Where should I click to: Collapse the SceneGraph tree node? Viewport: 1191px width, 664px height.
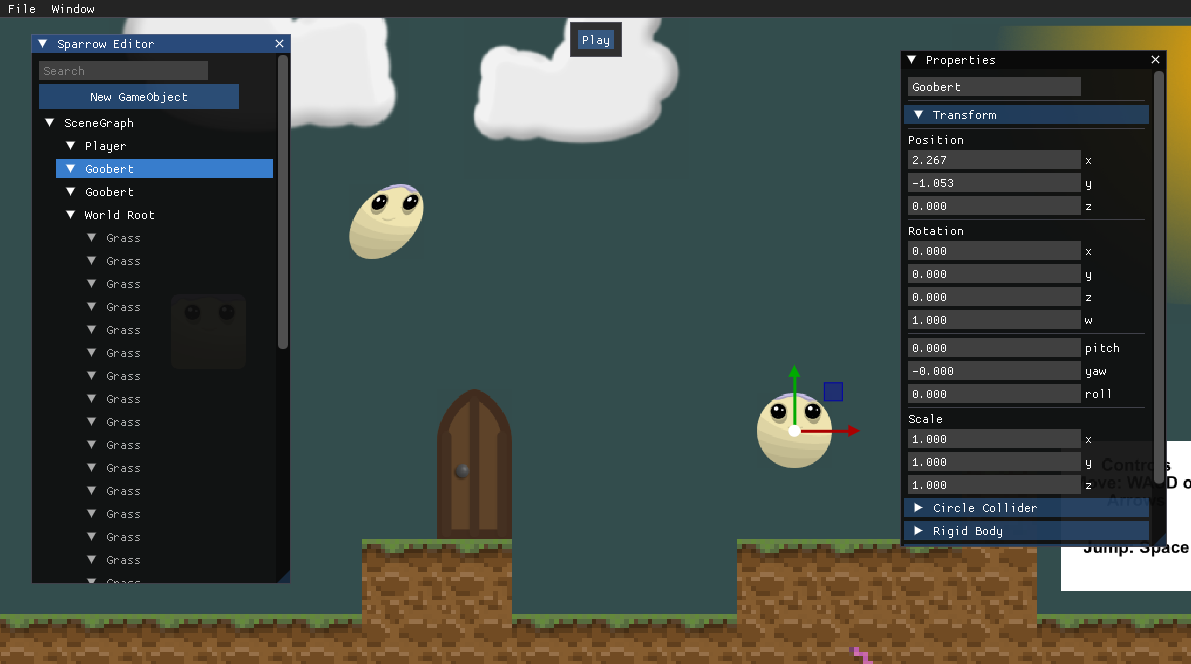coord(49,122)
